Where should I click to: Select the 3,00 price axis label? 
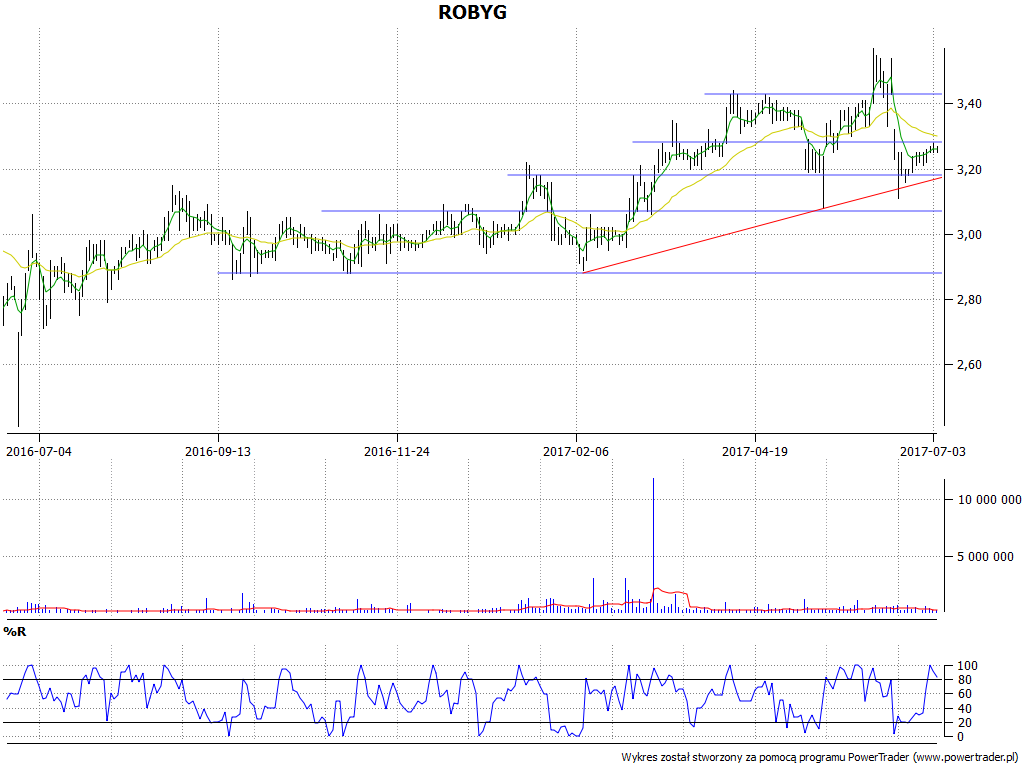coord(968,235)
